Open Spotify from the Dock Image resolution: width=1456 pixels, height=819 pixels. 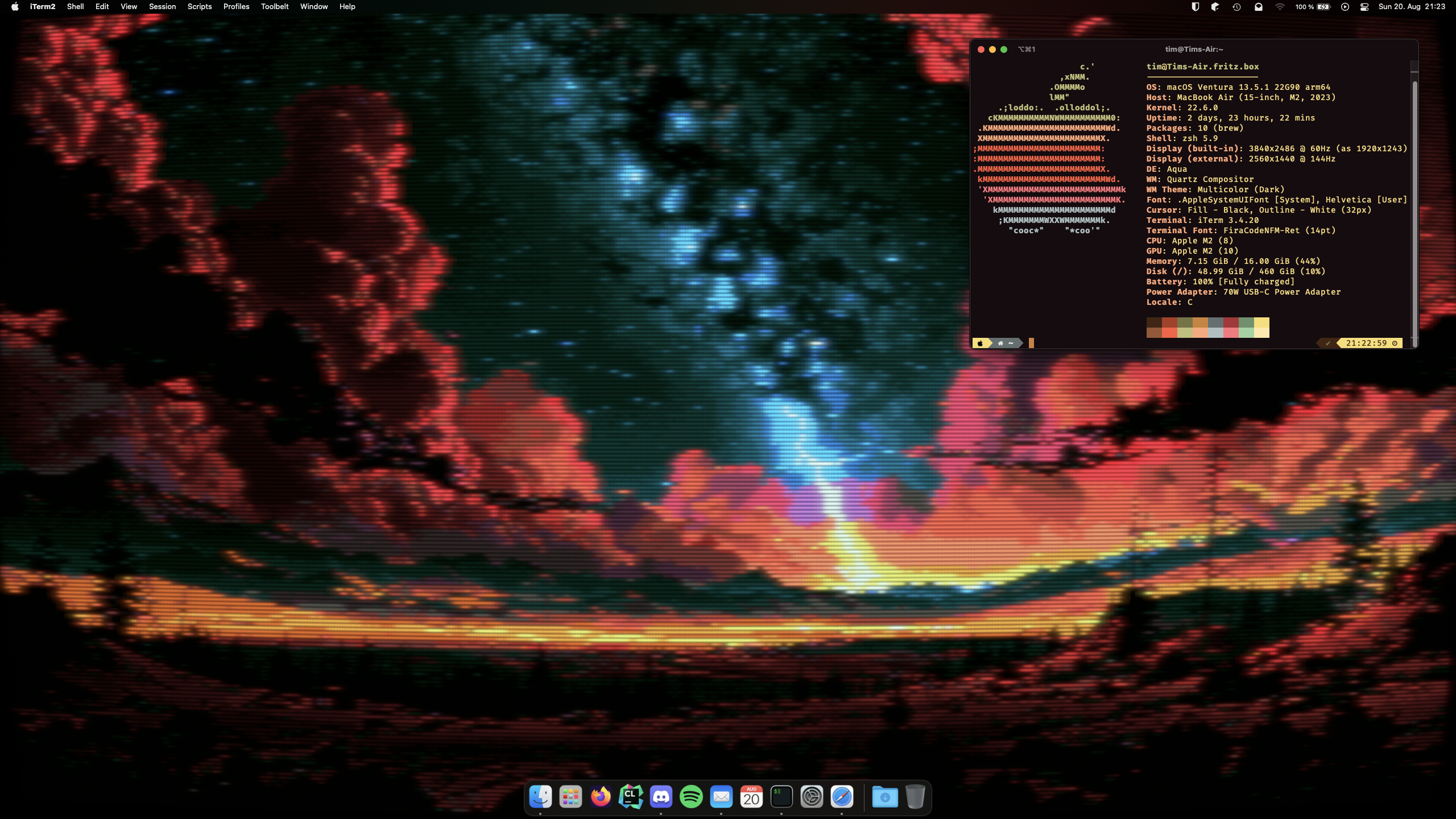[x=691, y=797]
